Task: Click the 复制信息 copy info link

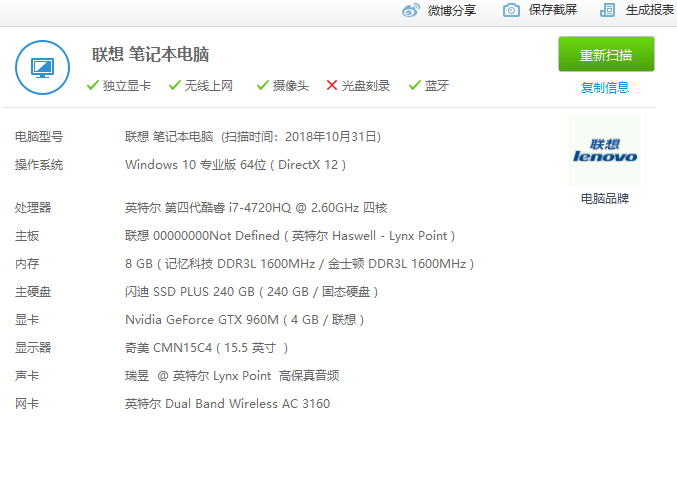Action: click(604, 88)
